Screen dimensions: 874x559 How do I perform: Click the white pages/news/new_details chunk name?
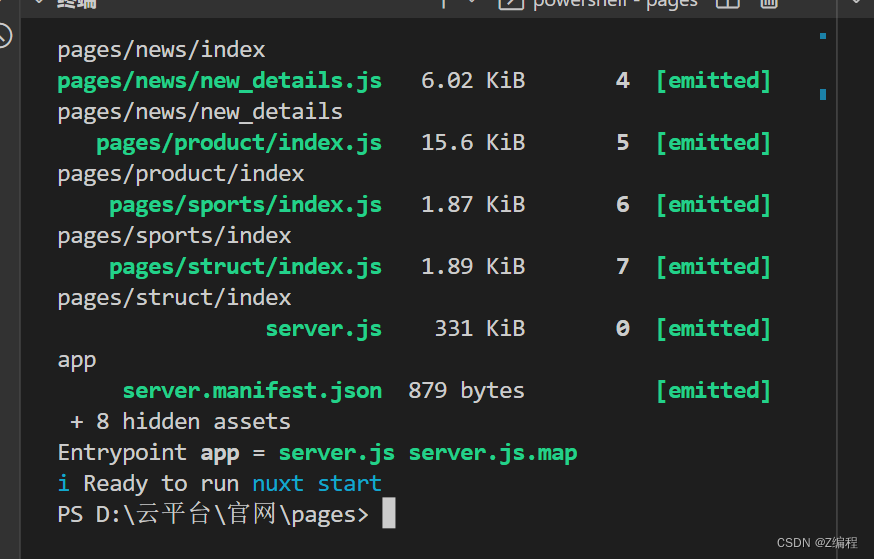tap(200, 112)
